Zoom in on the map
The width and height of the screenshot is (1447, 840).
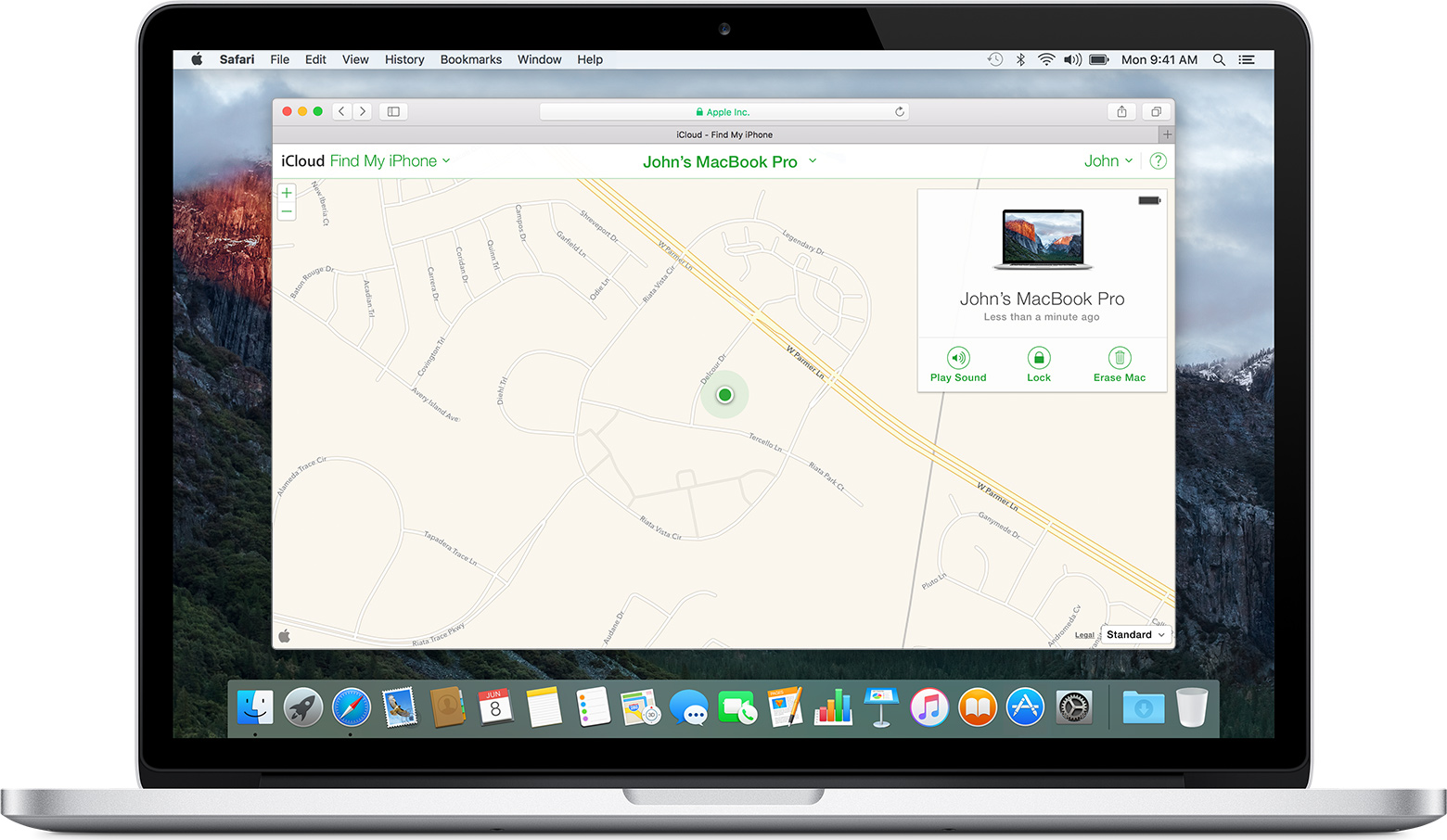point(287,193)
